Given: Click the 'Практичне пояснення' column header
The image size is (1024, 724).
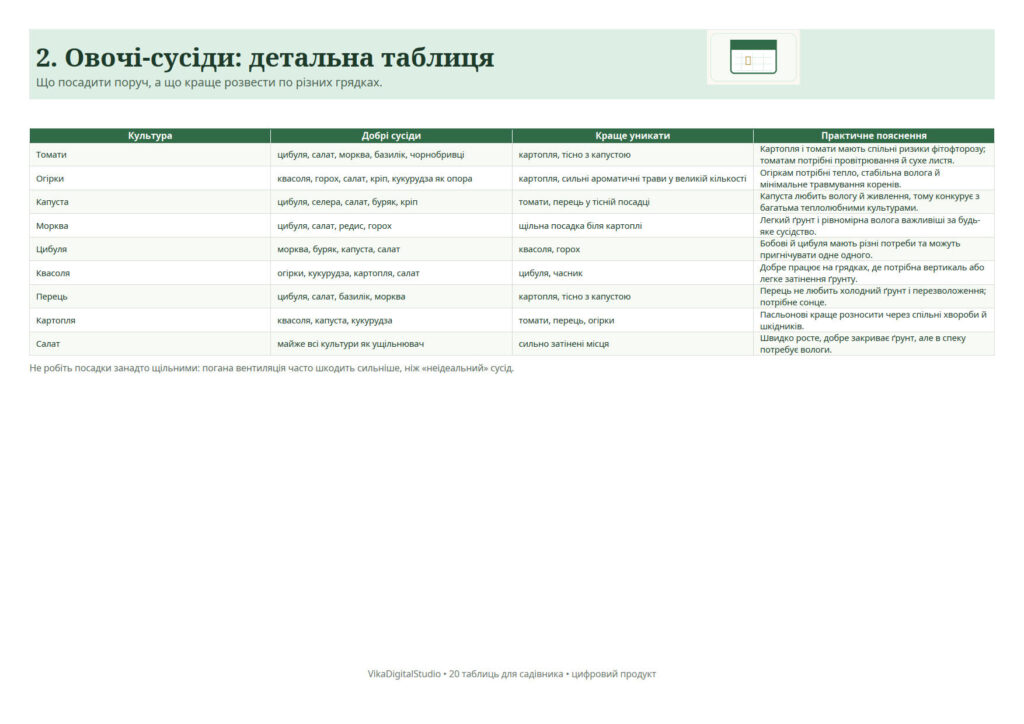Looking at the screenshot, I should pos(874,136).
